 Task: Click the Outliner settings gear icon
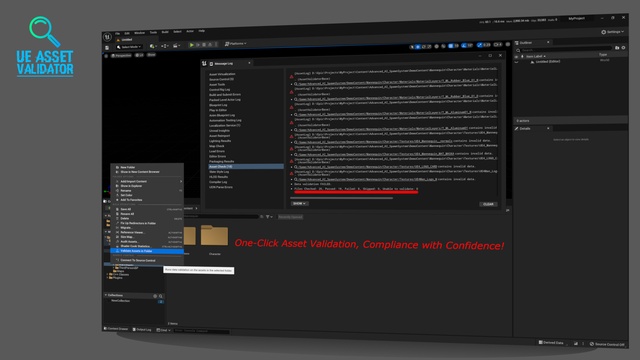point(623,48)
